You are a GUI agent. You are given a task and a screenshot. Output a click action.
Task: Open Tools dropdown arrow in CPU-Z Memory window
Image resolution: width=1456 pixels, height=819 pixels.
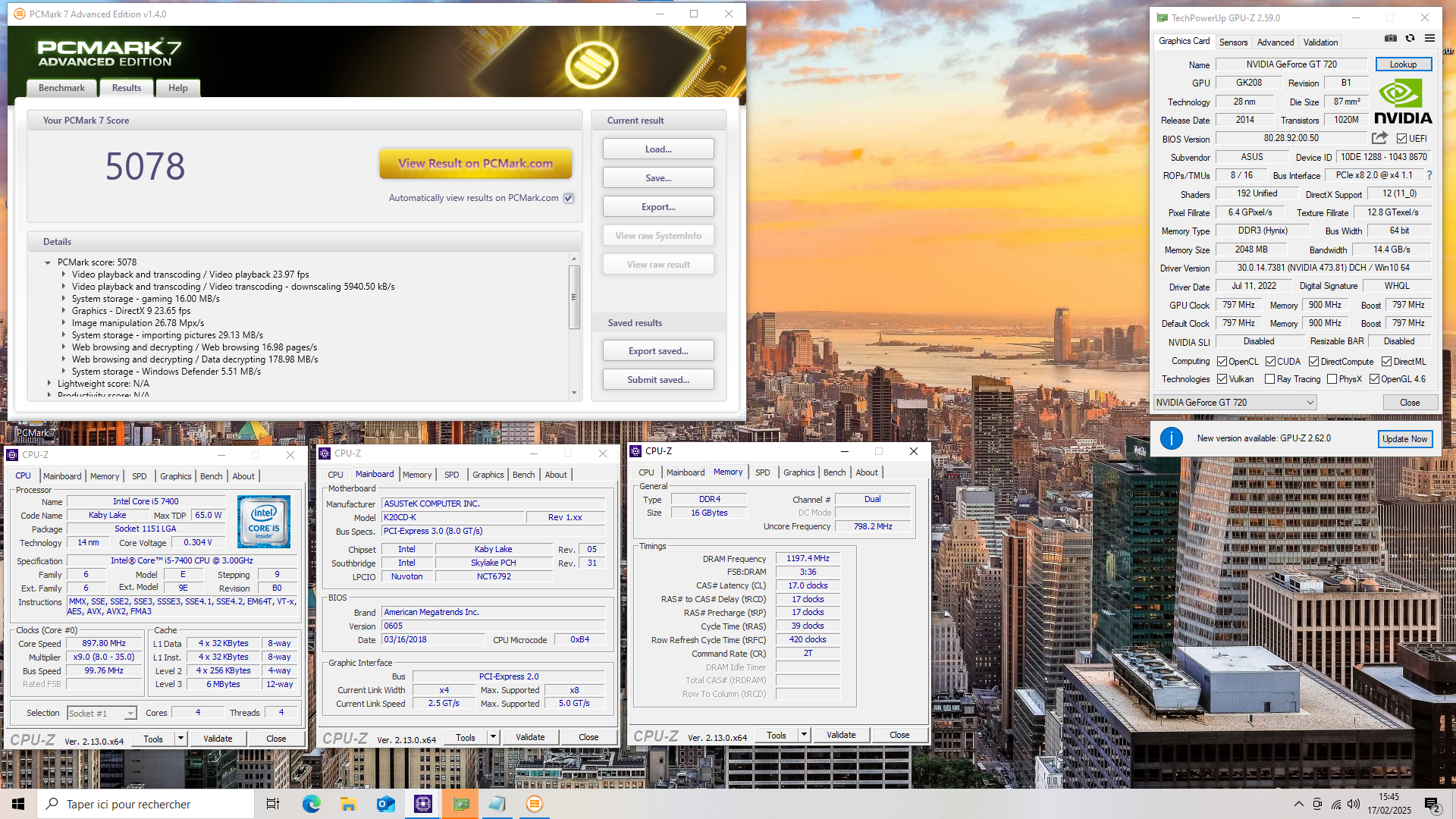click(x=804, y=735)
